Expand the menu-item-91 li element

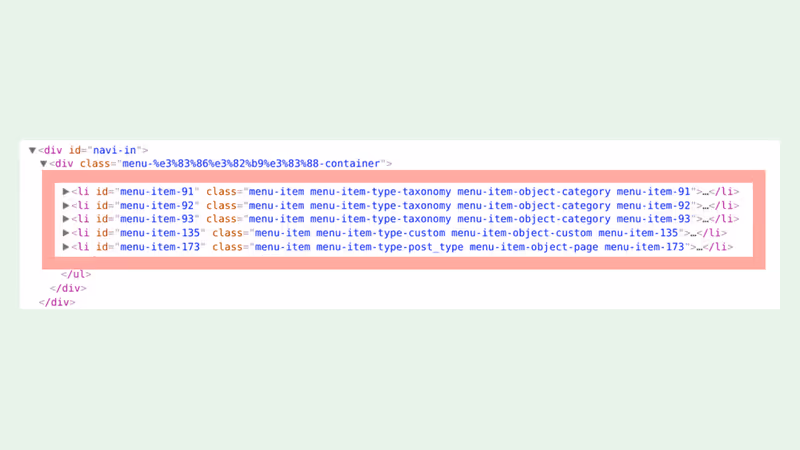(66, 192)
